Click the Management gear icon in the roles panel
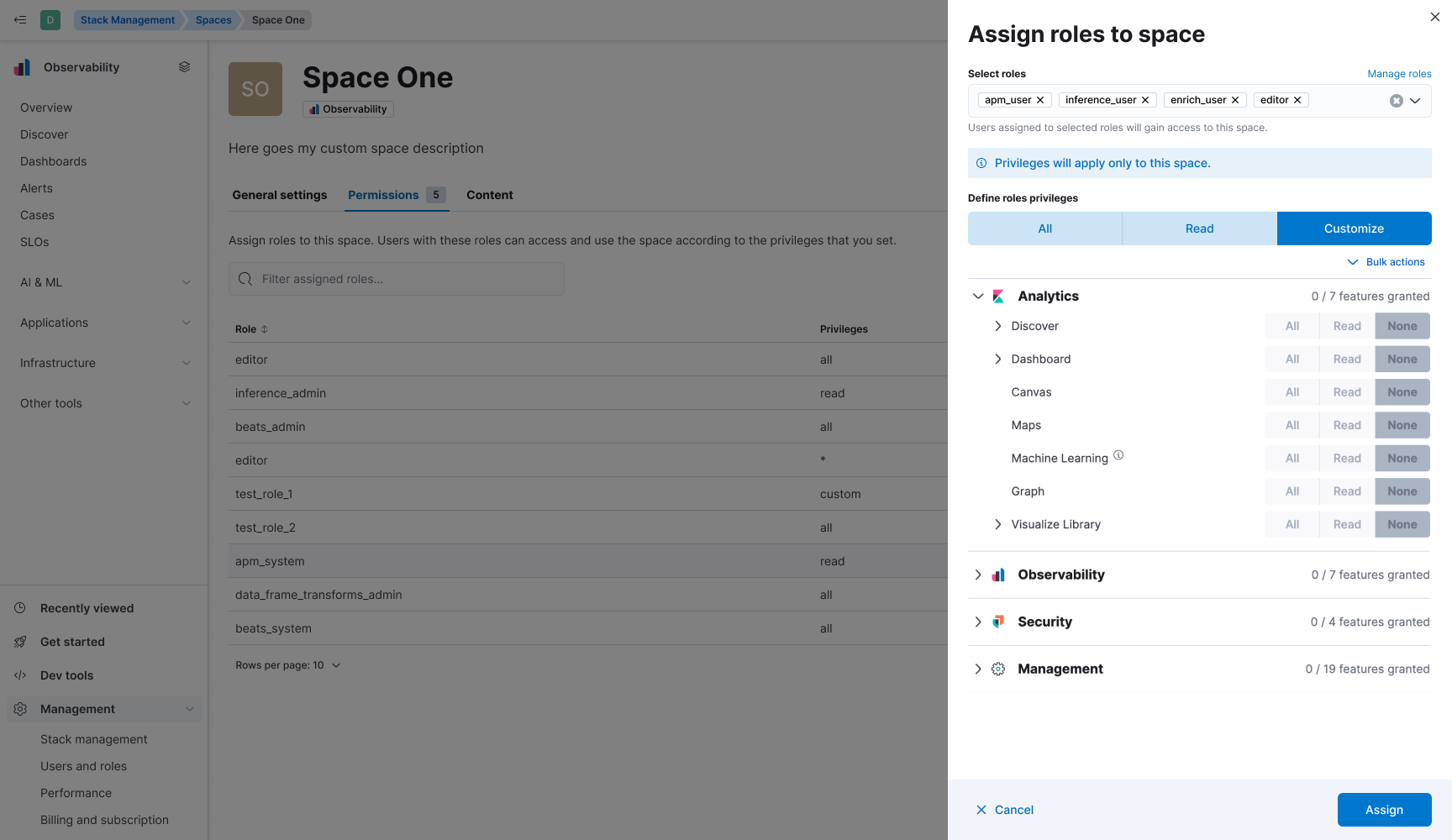1452x840 pixels. pos(997,669)
